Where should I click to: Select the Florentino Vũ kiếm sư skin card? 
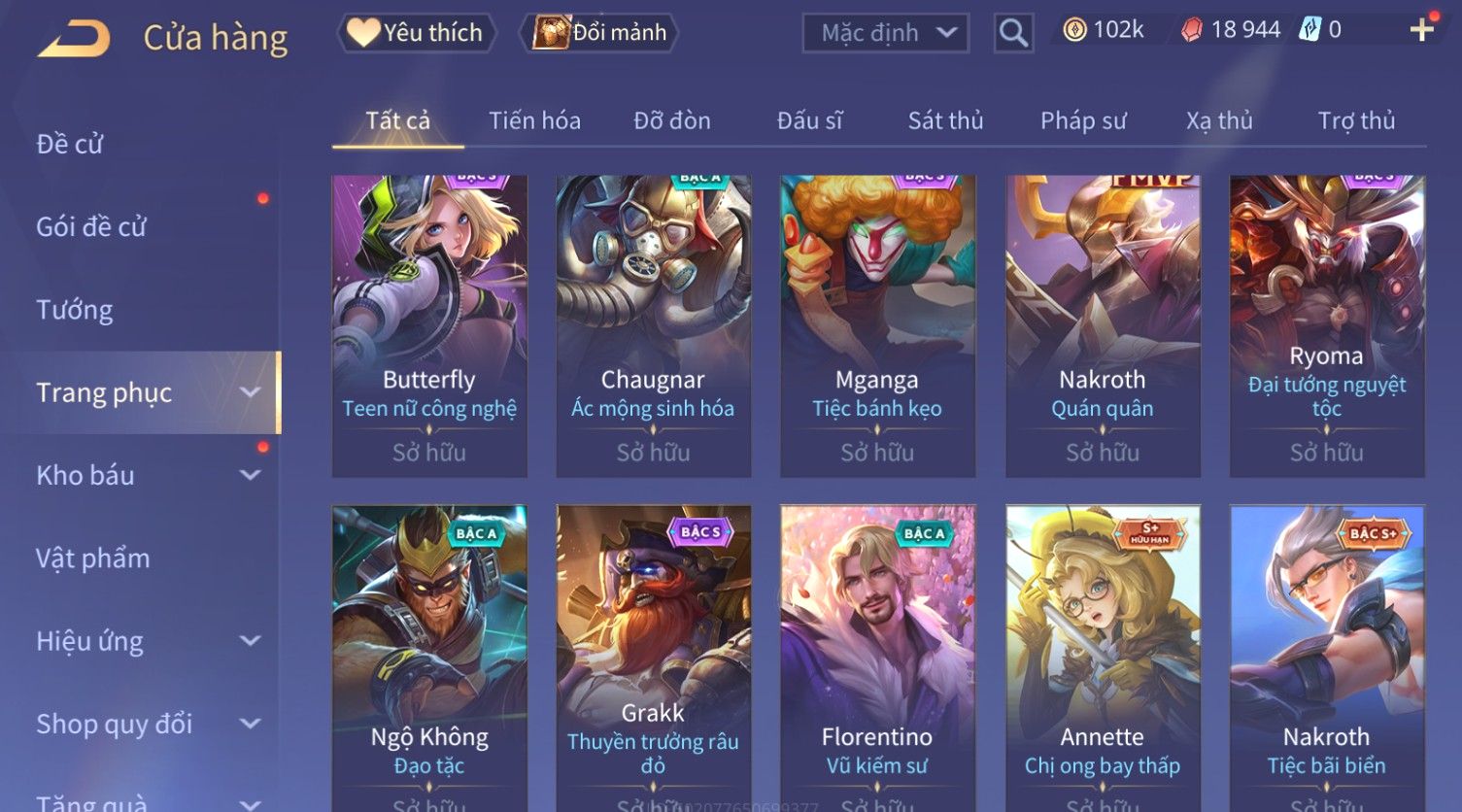[877, 658]
